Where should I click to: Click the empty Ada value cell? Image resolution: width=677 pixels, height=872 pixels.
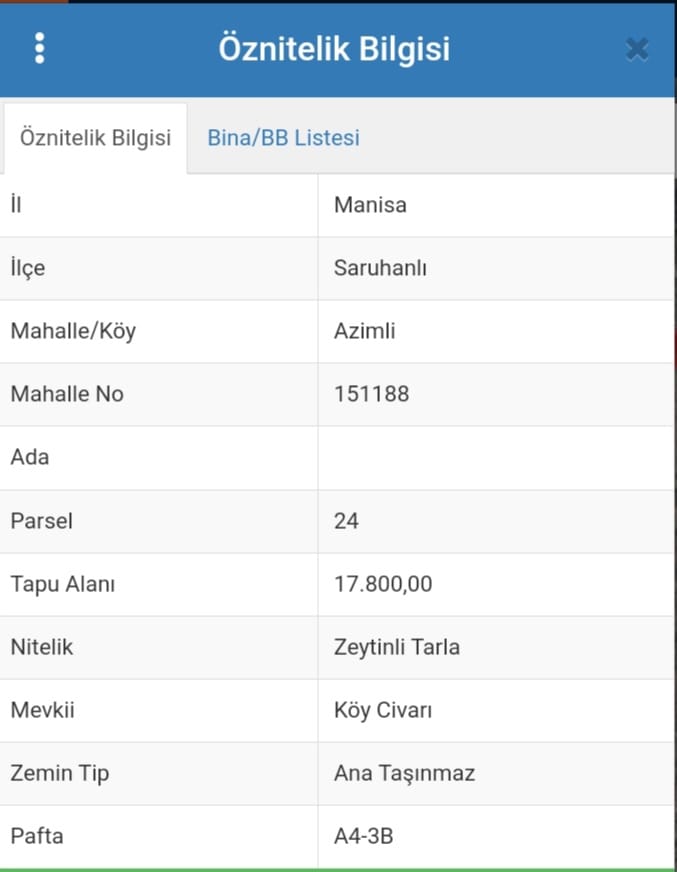[496, 458]
